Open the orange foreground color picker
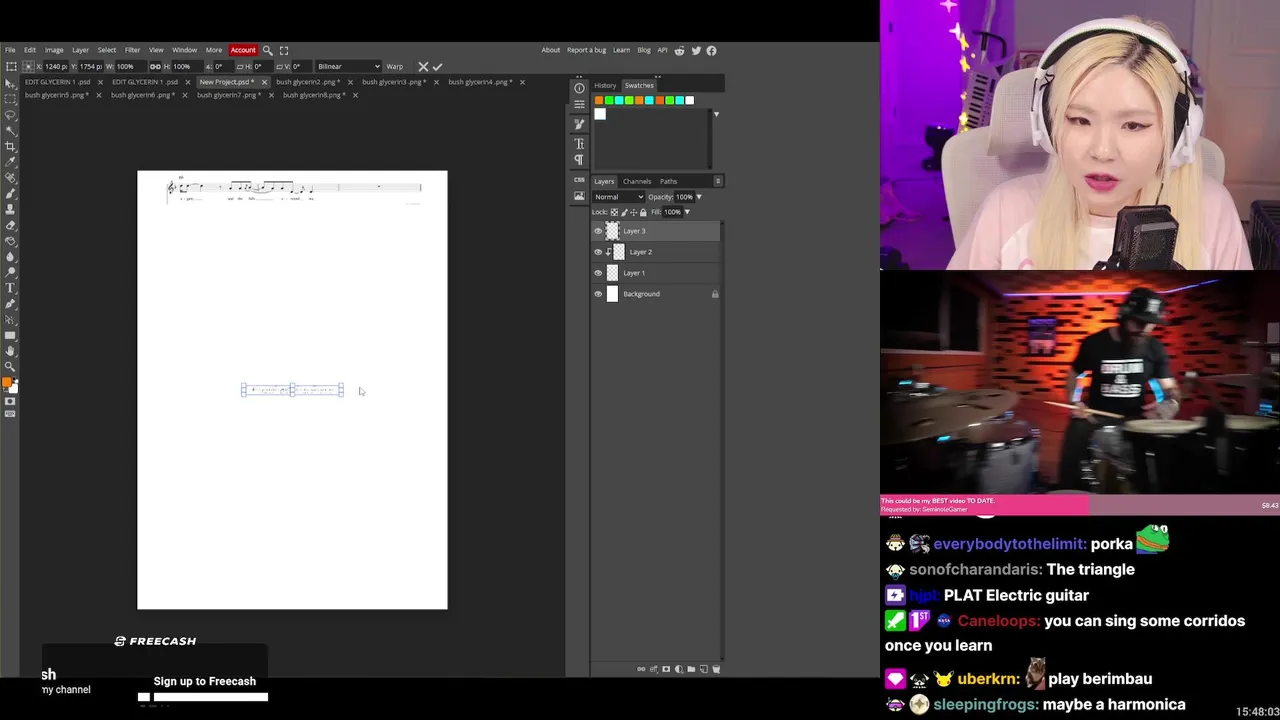The height and width of the screenshot is (720, 1280). [x=7, y=383]
